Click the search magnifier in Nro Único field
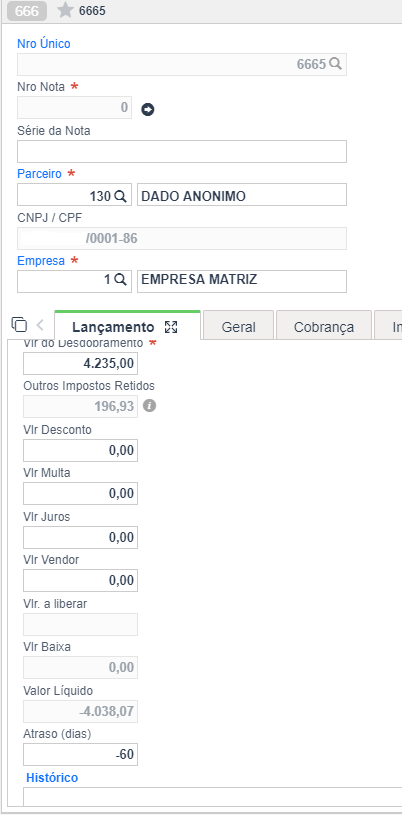The image size is (402, 815). pos(335,64)
